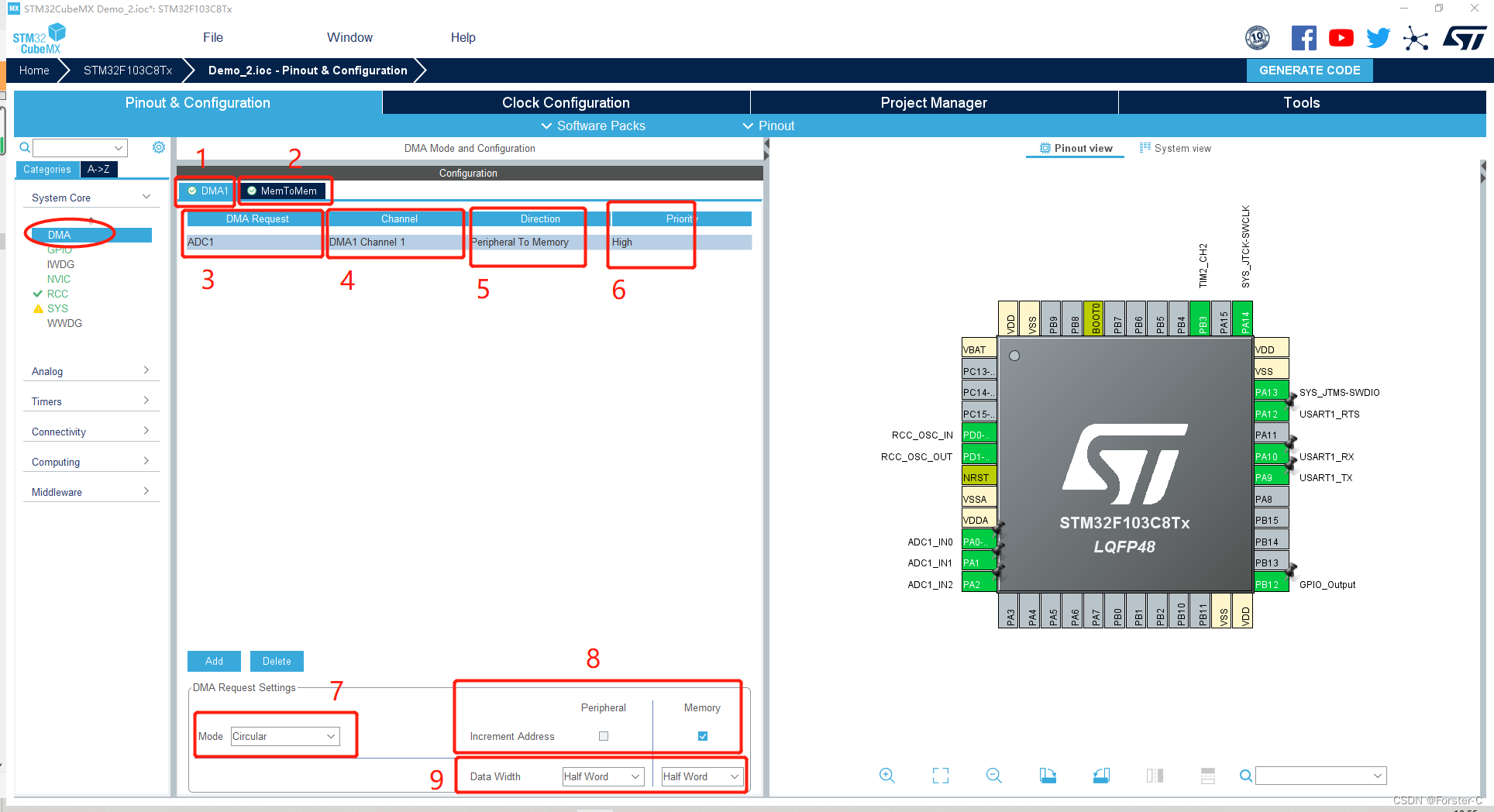Expand the Connectivity category
This screenshot has height=812, width=1494.
(x=91, y=432)
